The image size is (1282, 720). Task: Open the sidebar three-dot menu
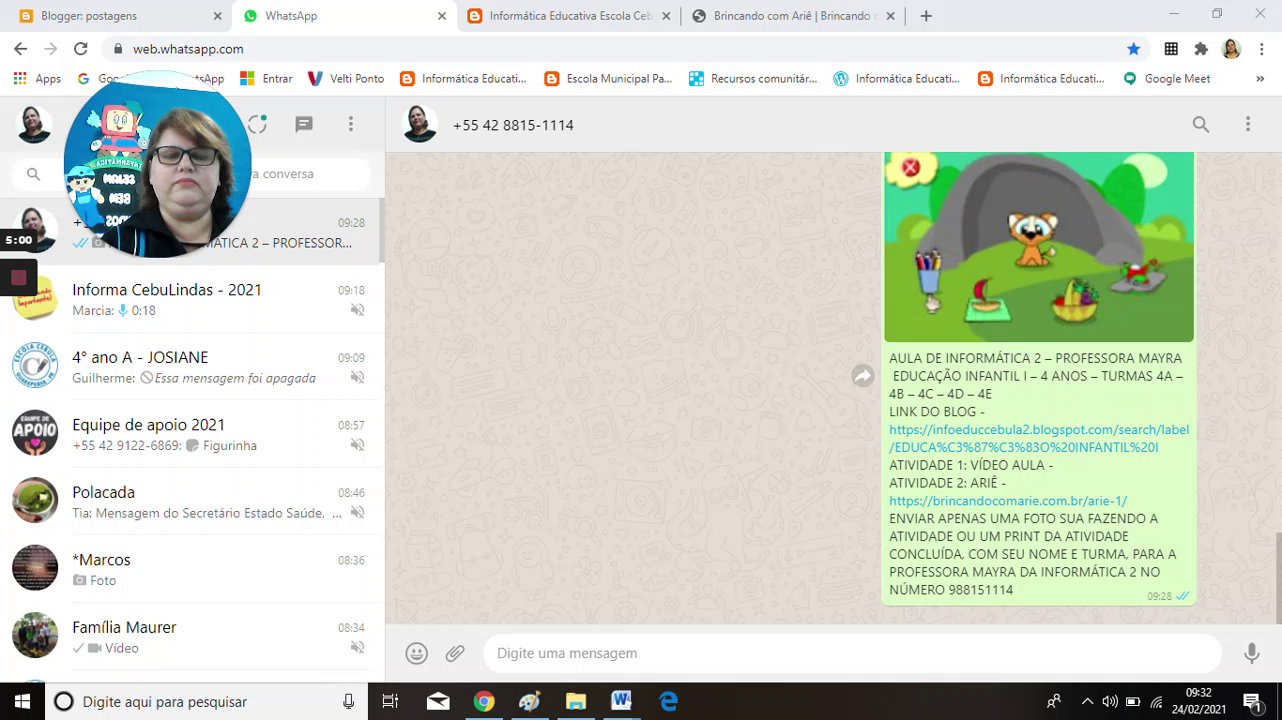coord(351,124)
